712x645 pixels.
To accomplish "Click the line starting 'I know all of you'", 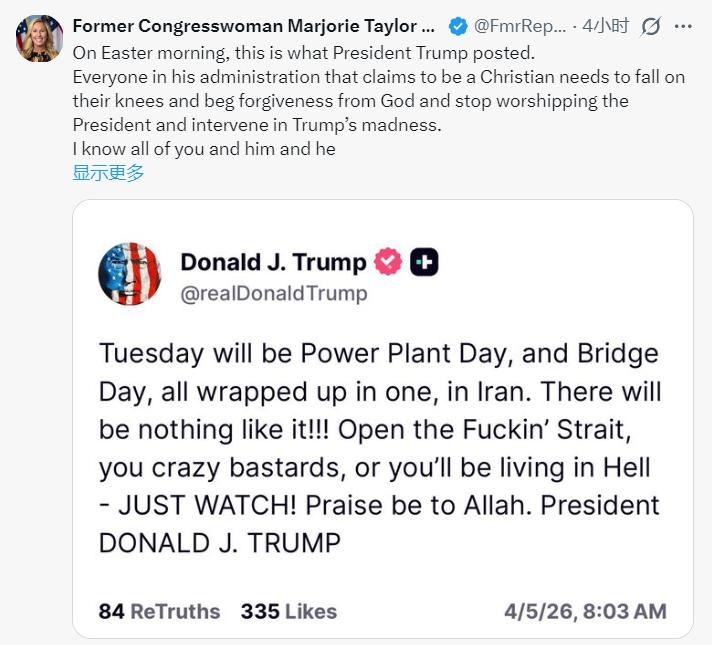I will (x=204, y=149).
